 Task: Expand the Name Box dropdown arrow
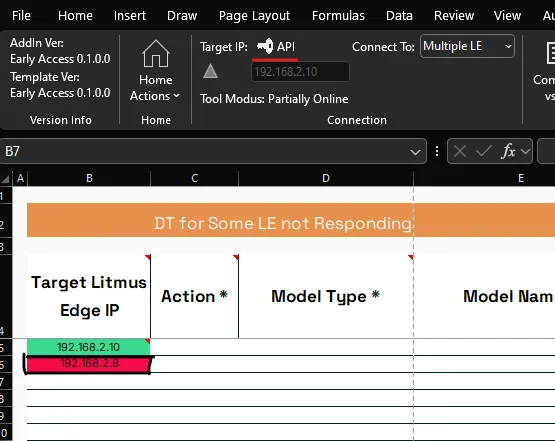coord(415,152)
